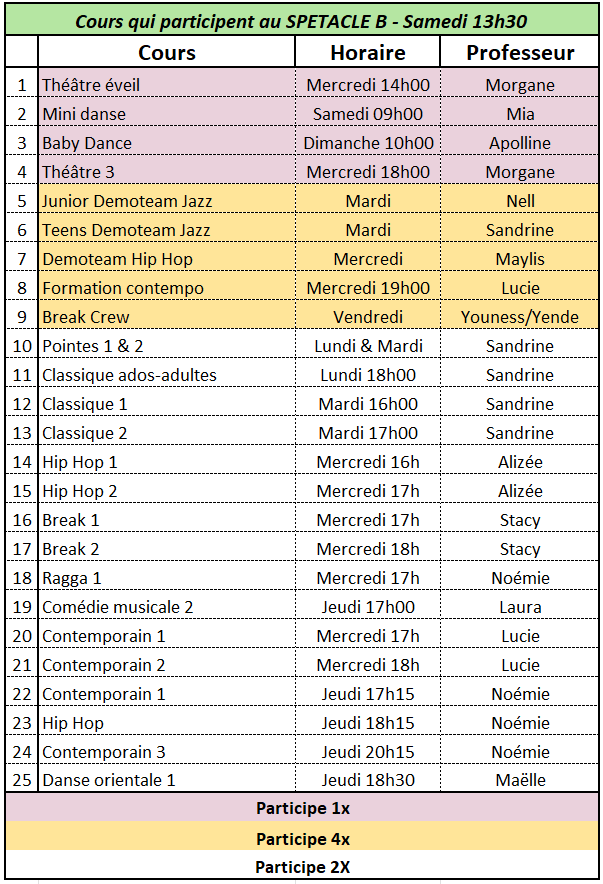Select the "Professeur" column header
Image resolution: width=603 pixels, height=884 pixels.
point(520,53)
